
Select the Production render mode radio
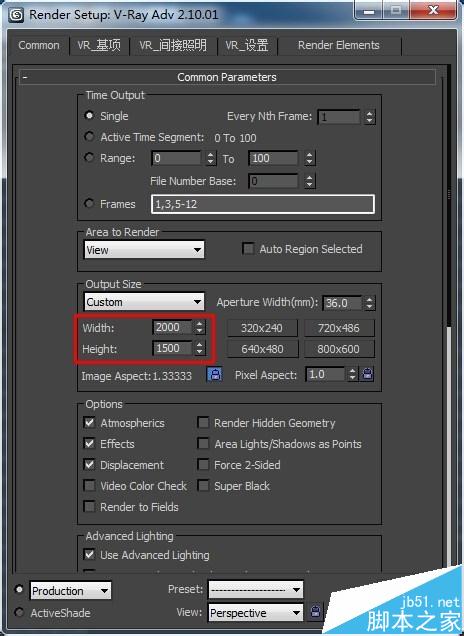19,589
